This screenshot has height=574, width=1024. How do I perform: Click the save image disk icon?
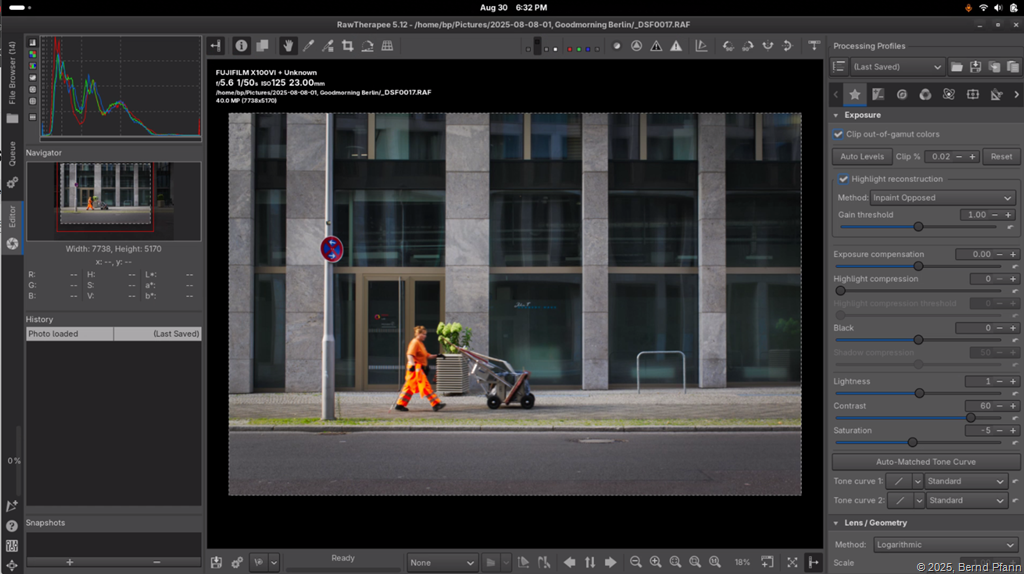point(216,562)
